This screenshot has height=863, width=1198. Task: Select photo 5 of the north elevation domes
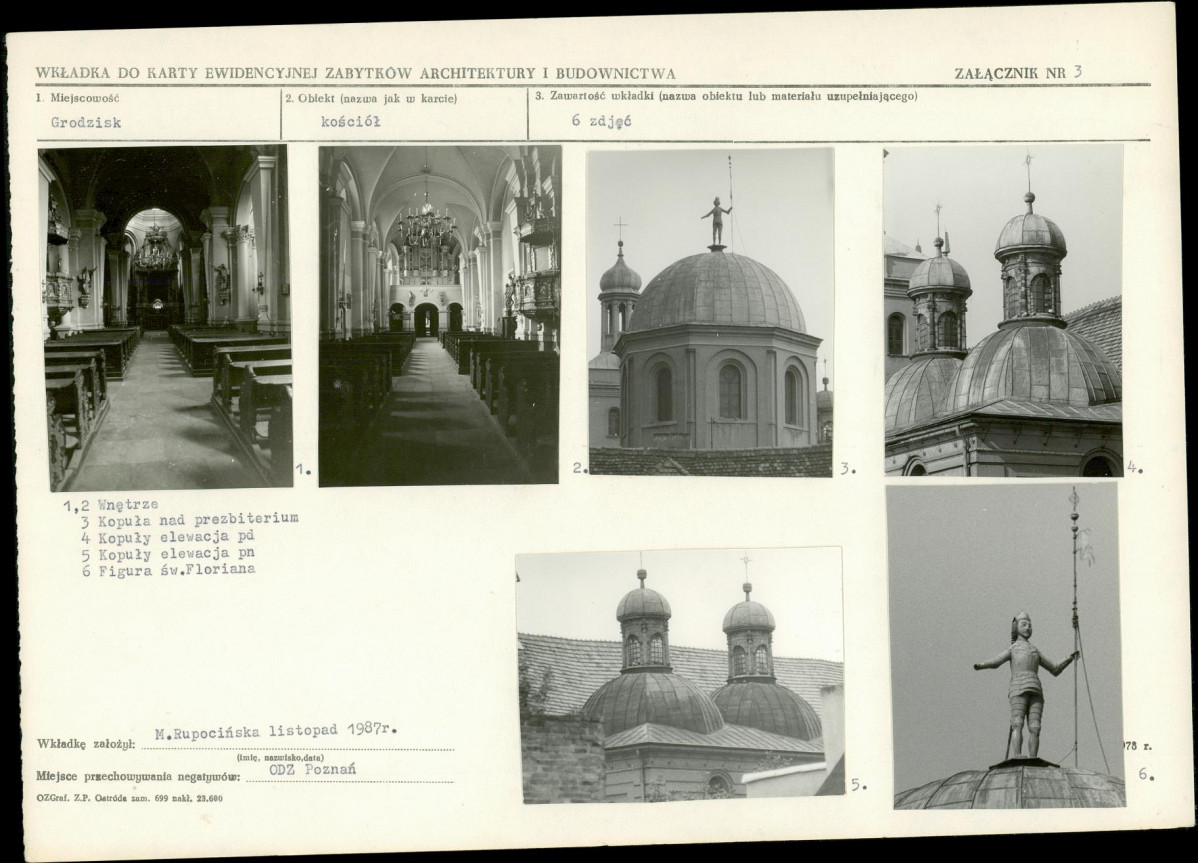(680, 675)
